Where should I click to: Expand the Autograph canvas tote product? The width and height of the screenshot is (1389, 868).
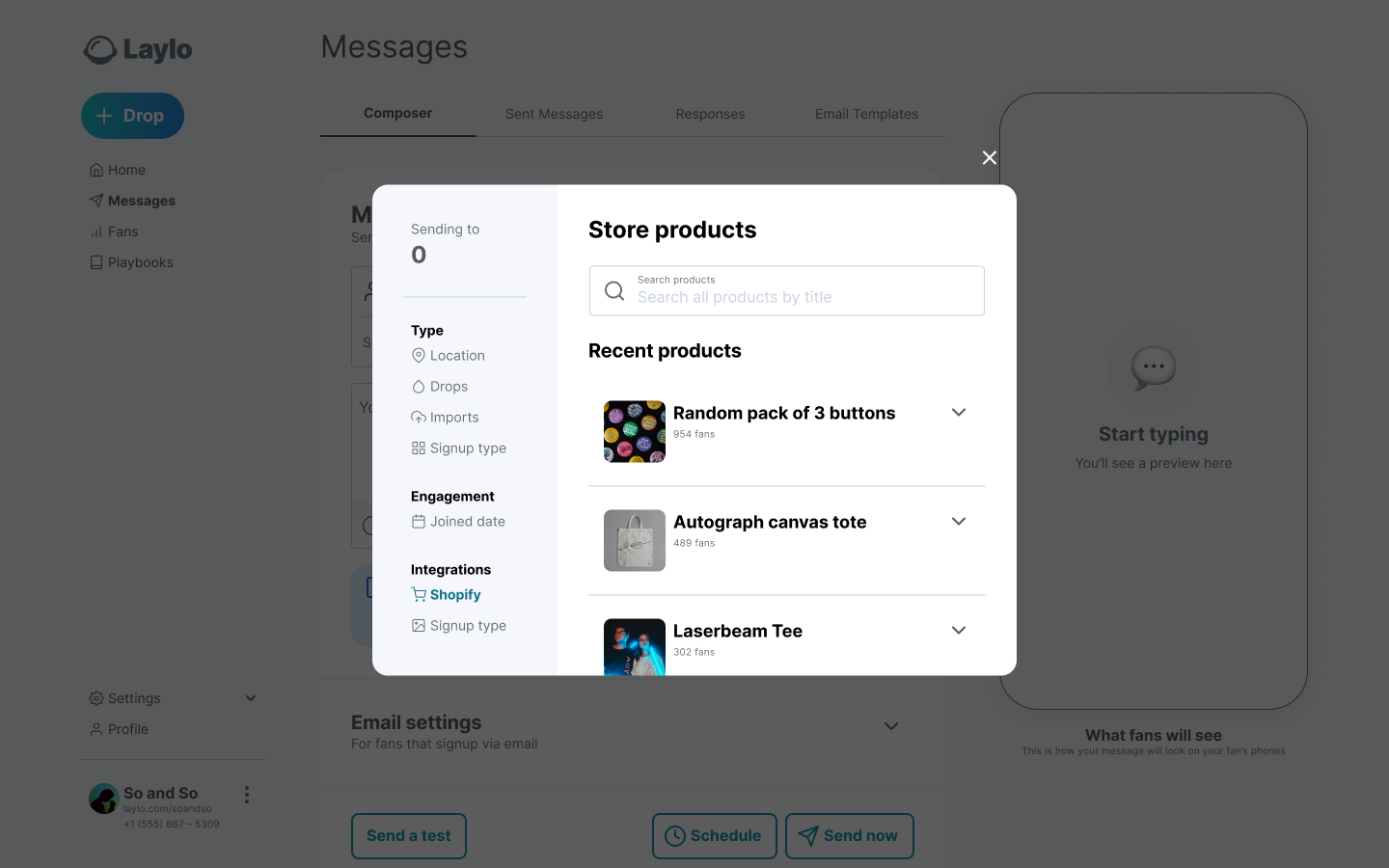coord(959,522)
